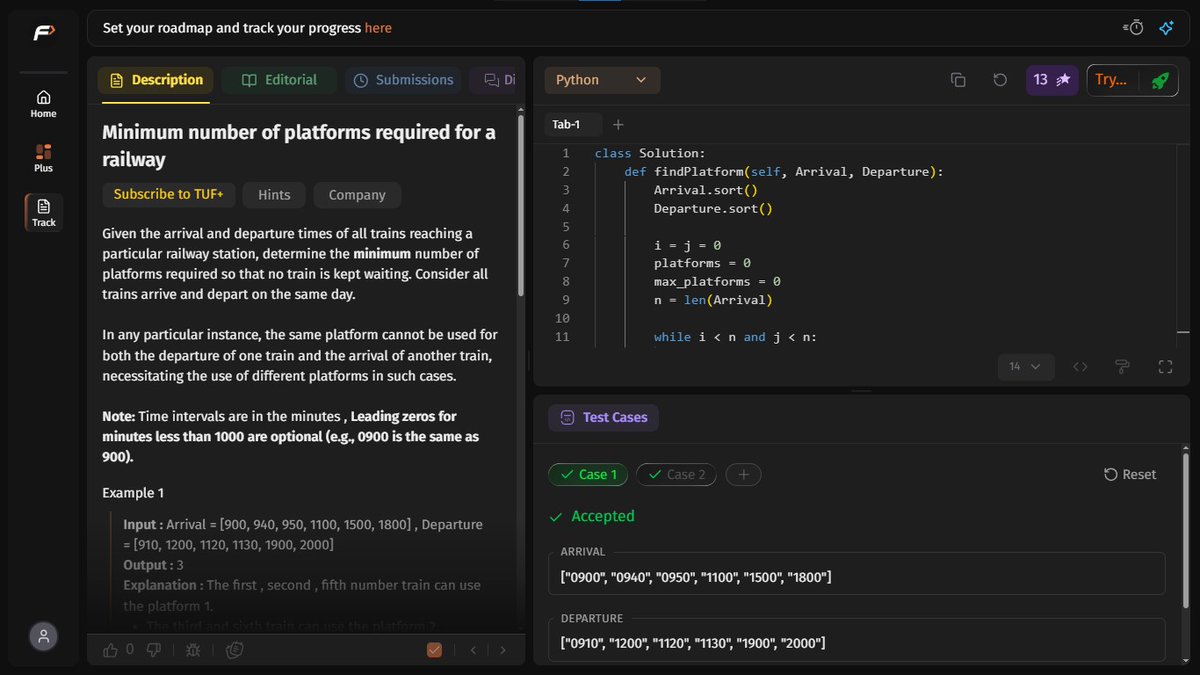Click the TUF logo in sidebar
This screenshot has height=675, width=1200.
pyautogui.click(x=43, y=33)
